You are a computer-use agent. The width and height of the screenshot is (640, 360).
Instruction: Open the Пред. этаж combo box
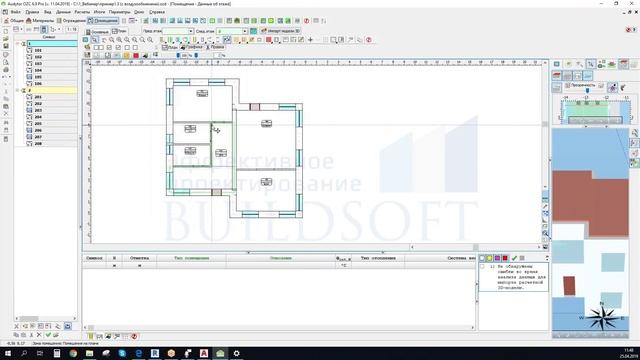click(178, 31)
